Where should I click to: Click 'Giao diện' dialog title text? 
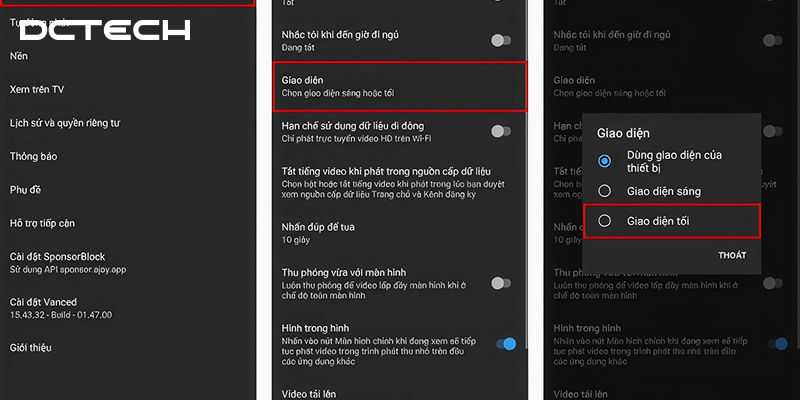pyautogui.click(x=623, y=134)
